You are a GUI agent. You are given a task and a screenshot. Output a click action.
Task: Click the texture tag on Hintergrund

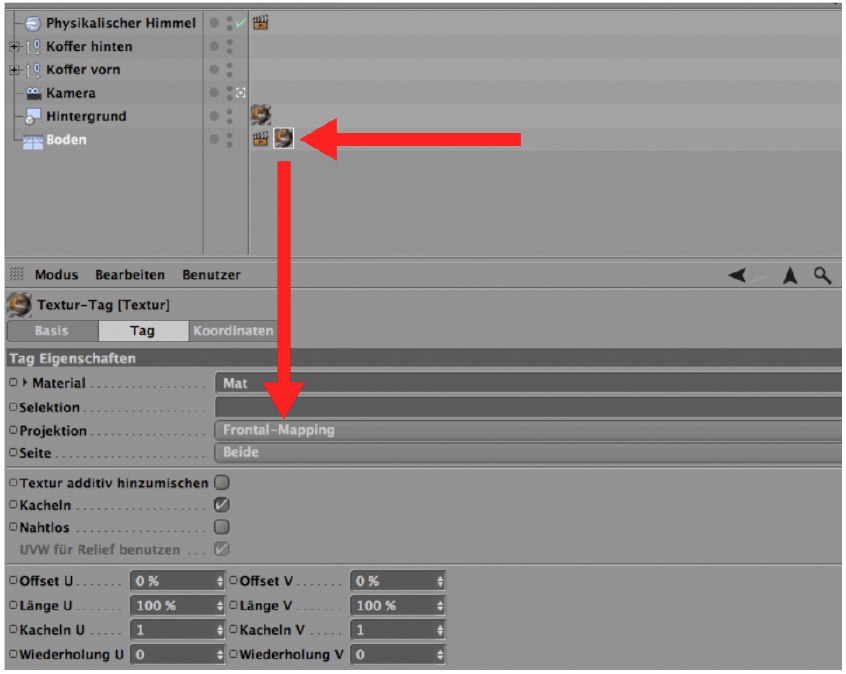pos(261,115)
